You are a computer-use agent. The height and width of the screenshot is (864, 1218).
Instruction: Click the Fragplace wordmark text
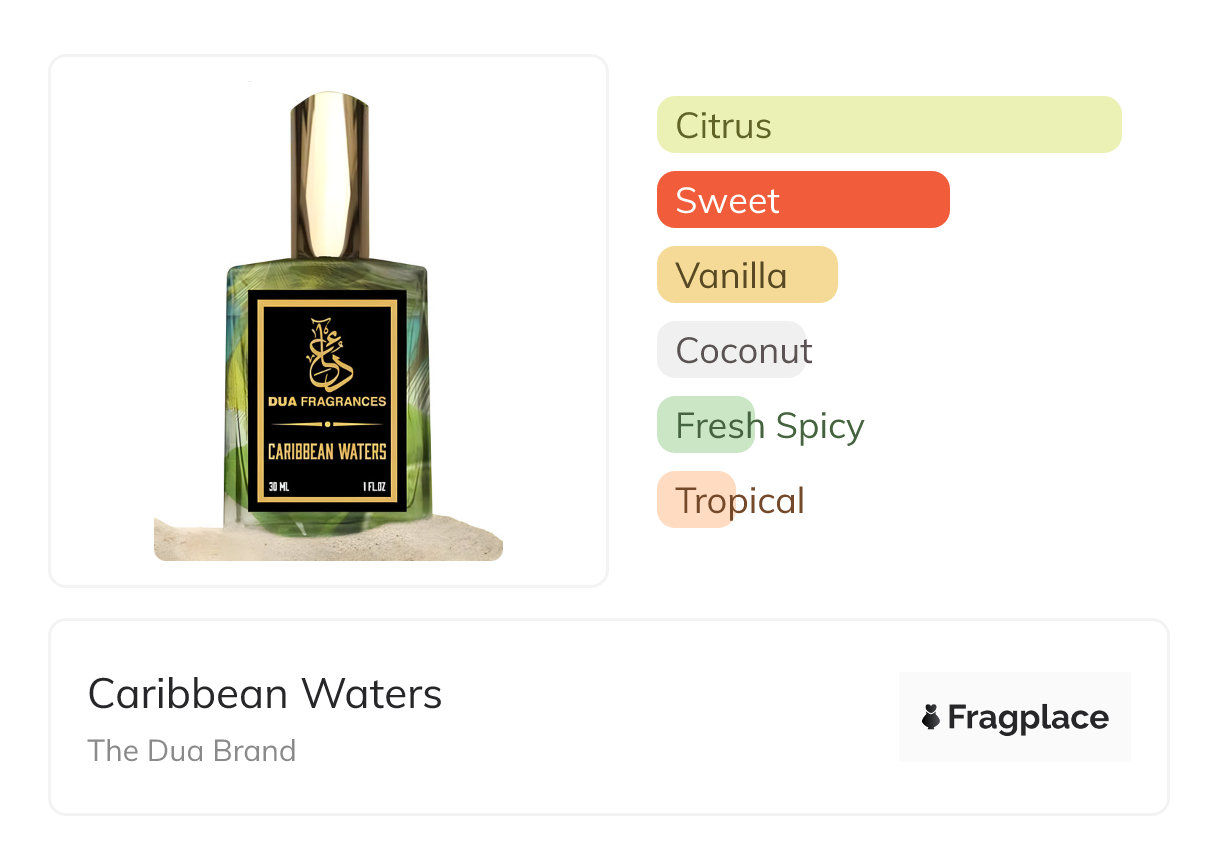[1028, 717]
